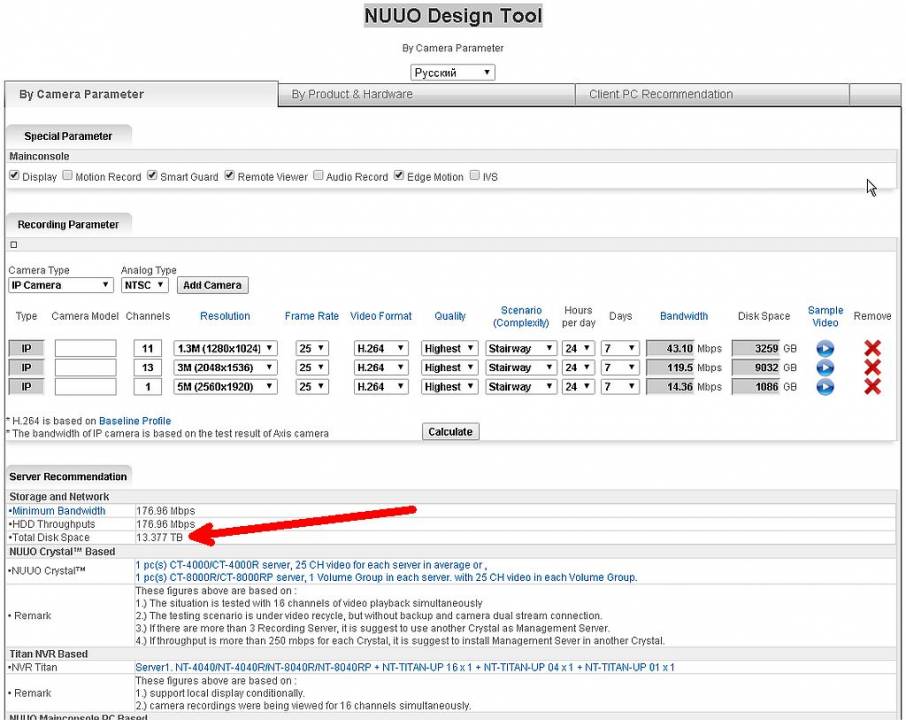Viewport: 906px width, 720px height.
Task: Click the Channels field containing 13
Action: pos(147,368)
